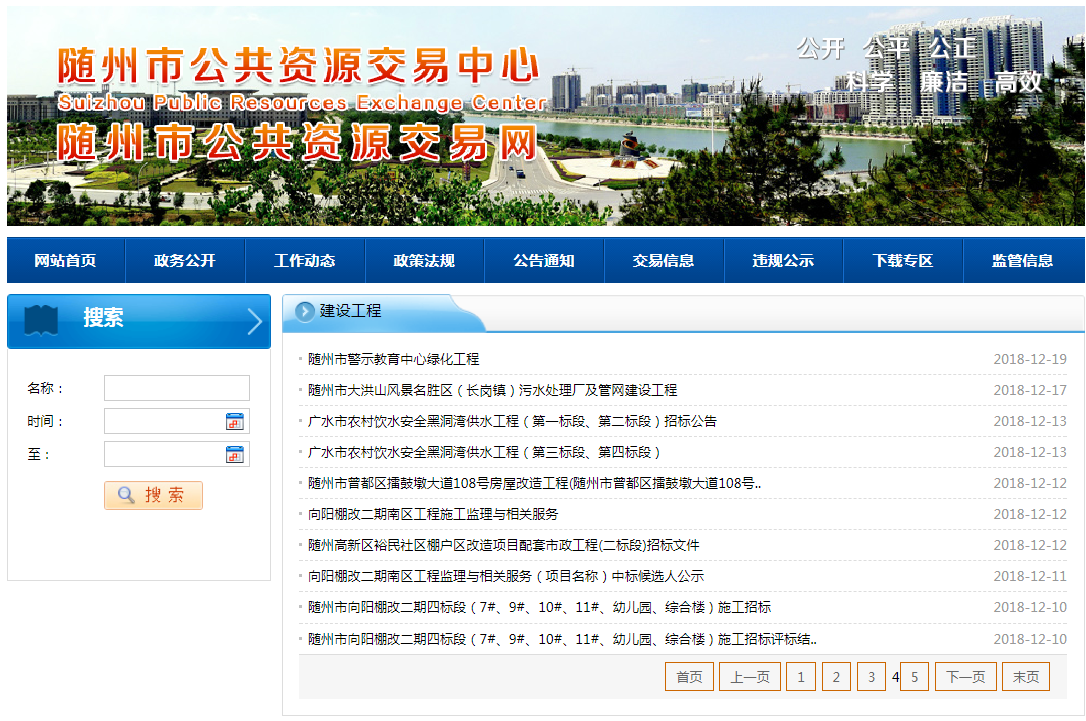Viewport: 1086px width, 721px height.
Task: Click 首页 first page button
Action: [689, 677]
